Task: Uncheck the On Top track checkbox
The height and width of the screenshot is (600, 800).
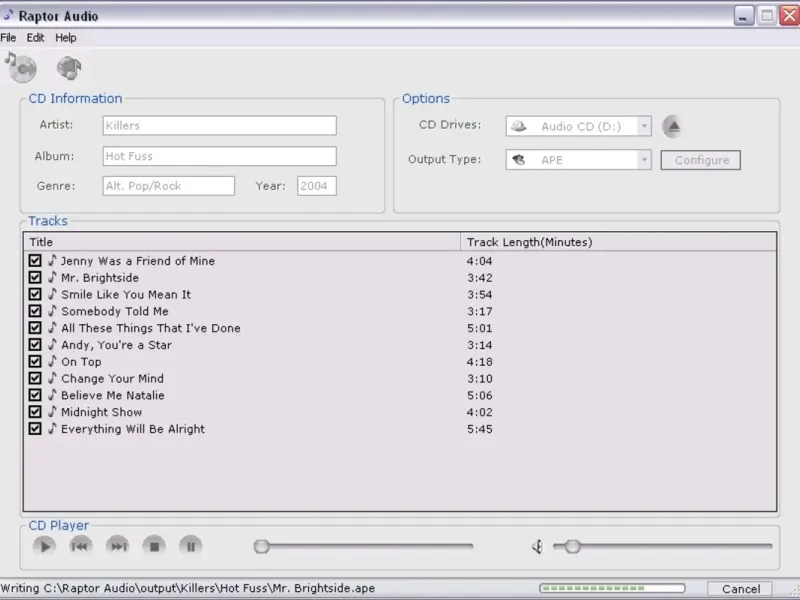Action: pos(35,362)
